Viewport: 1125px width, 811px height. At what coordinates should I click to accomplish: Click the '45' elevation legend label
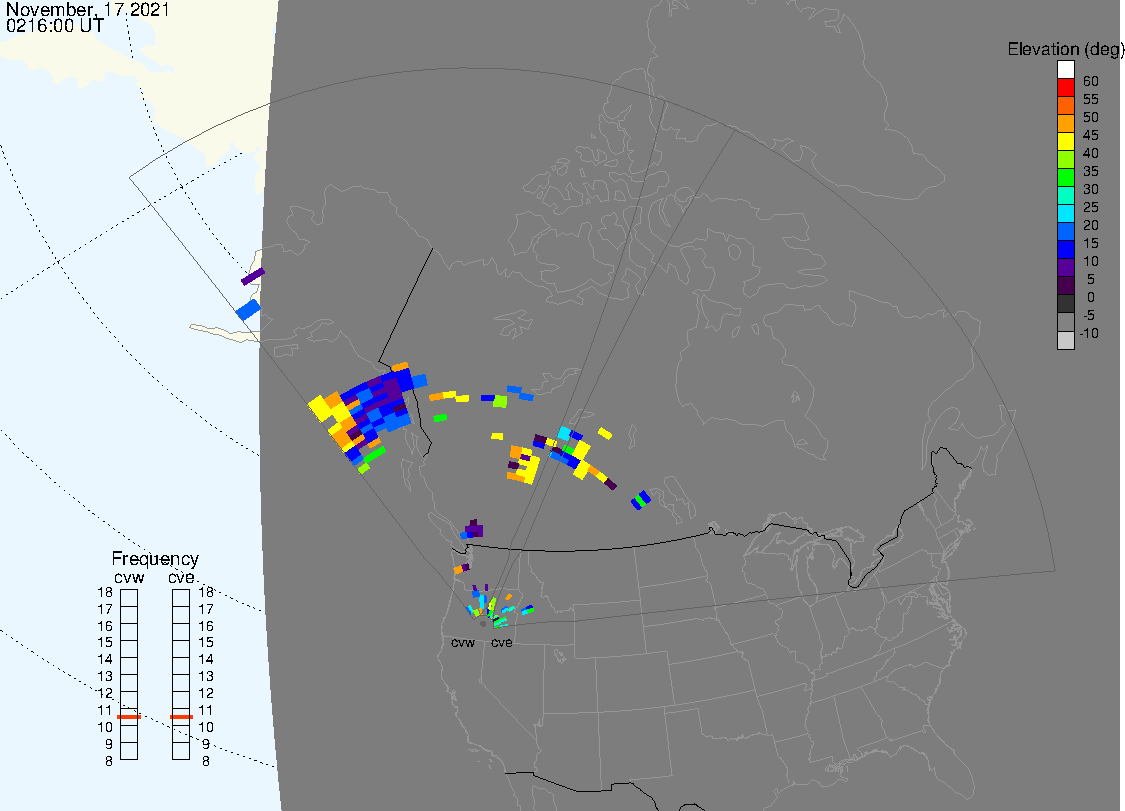(x=1091, y=135)
